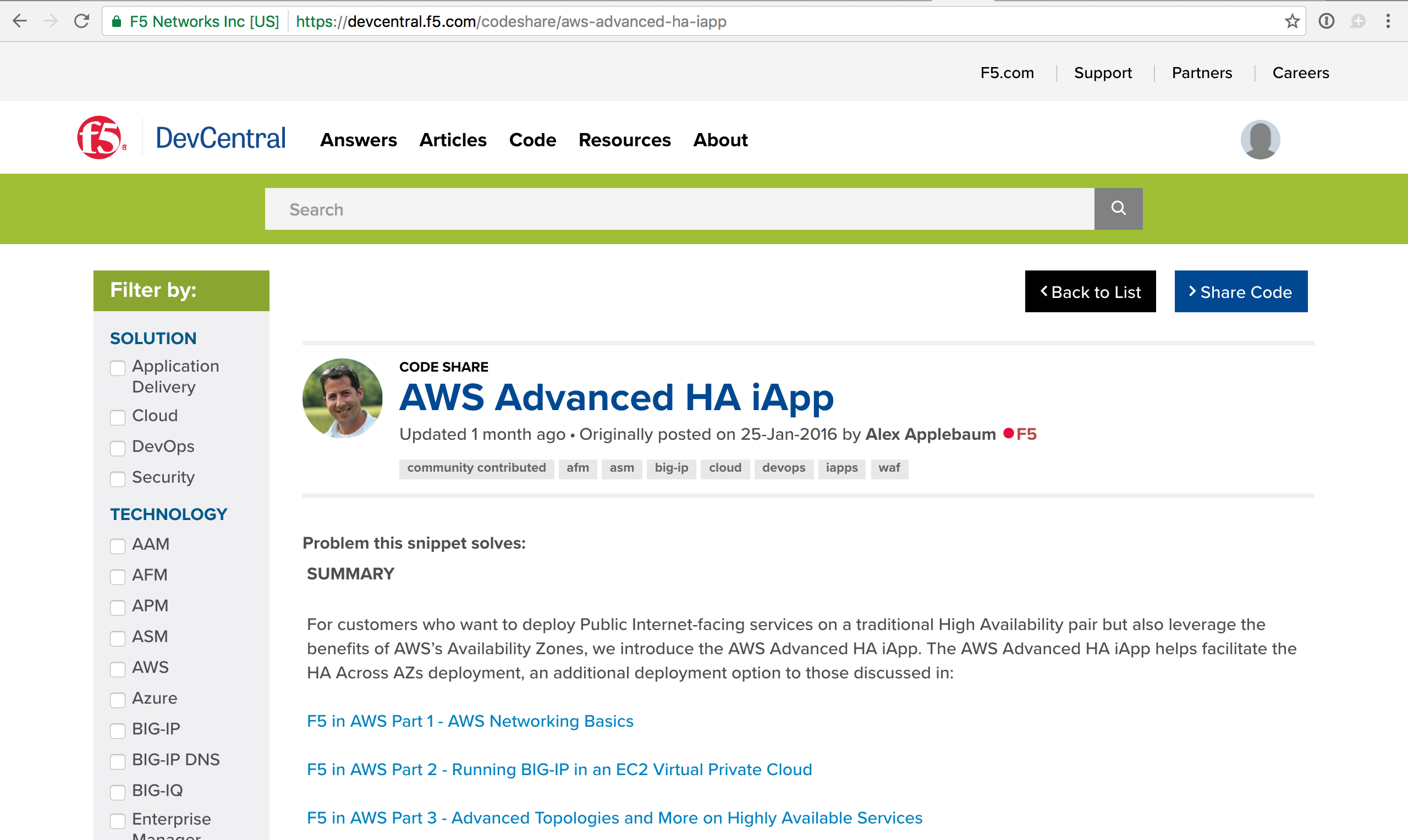Open F5 in AWS Part 2 link
Screen dimensions: 1408x840
[x=559, y=769]
